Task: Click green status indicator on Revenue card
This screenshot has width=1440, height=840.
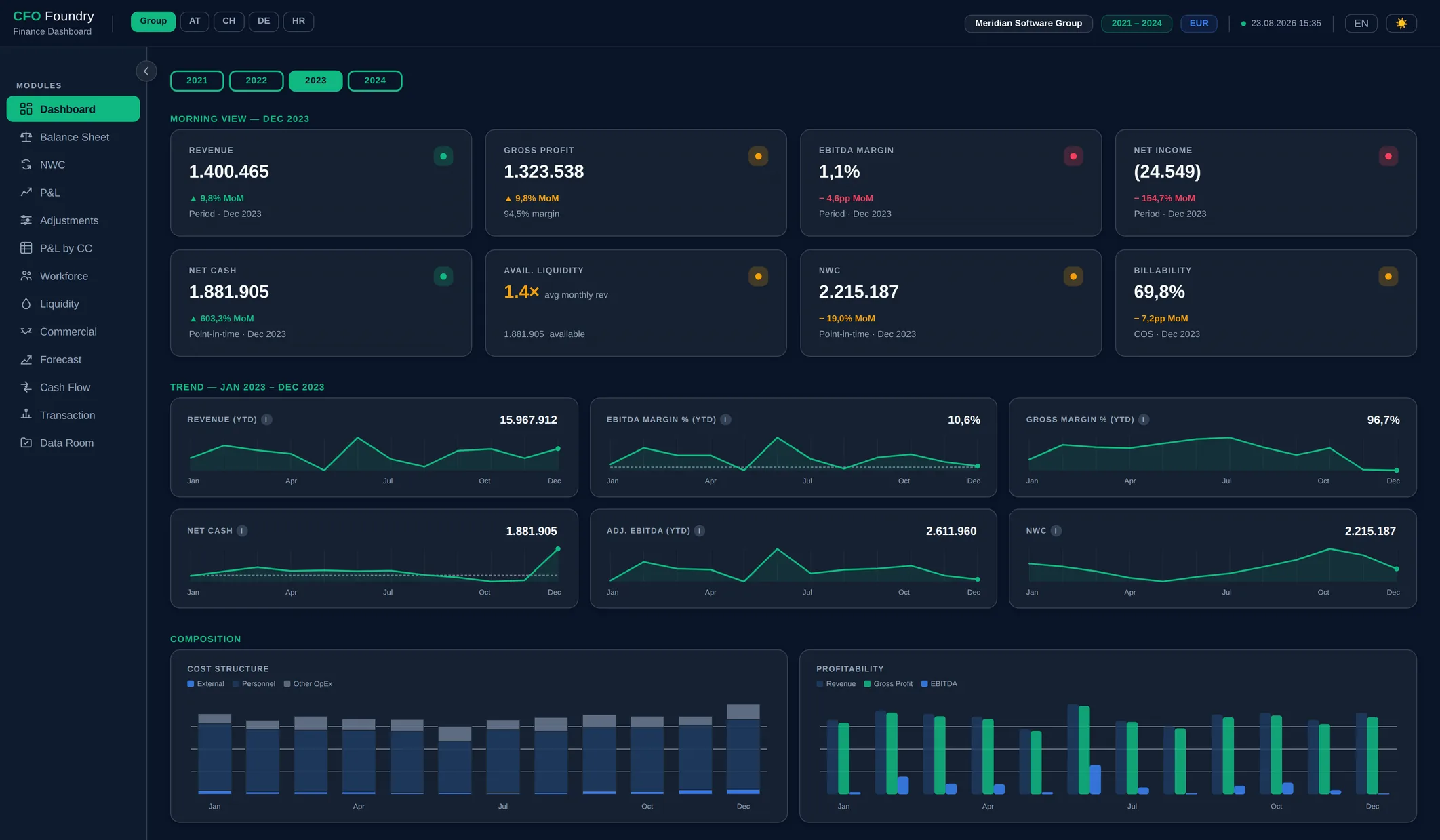Action: click(x=443, y=157)
